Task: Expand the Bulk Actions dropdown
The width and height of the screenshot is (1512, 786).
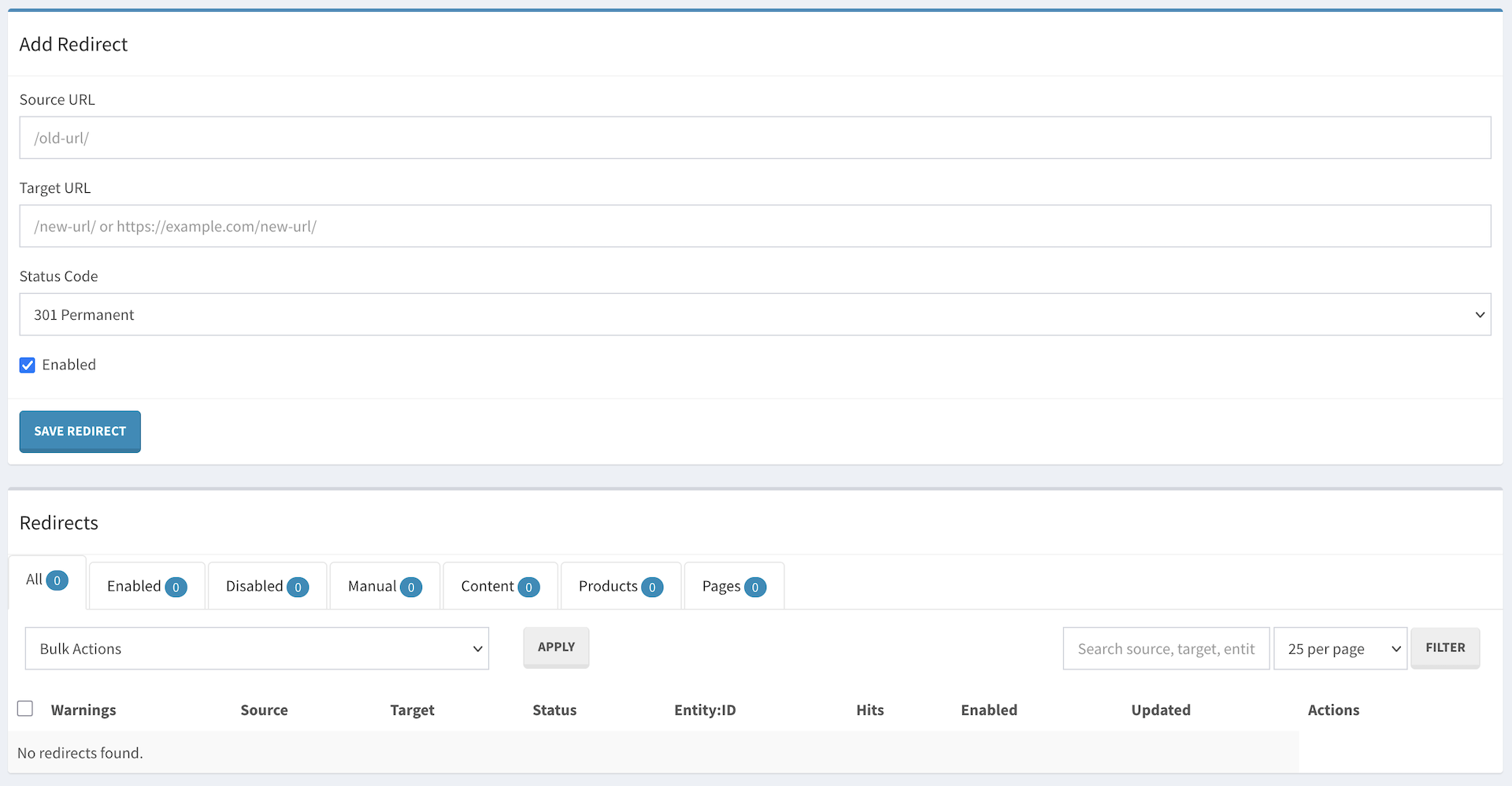Action: [257, 648]
